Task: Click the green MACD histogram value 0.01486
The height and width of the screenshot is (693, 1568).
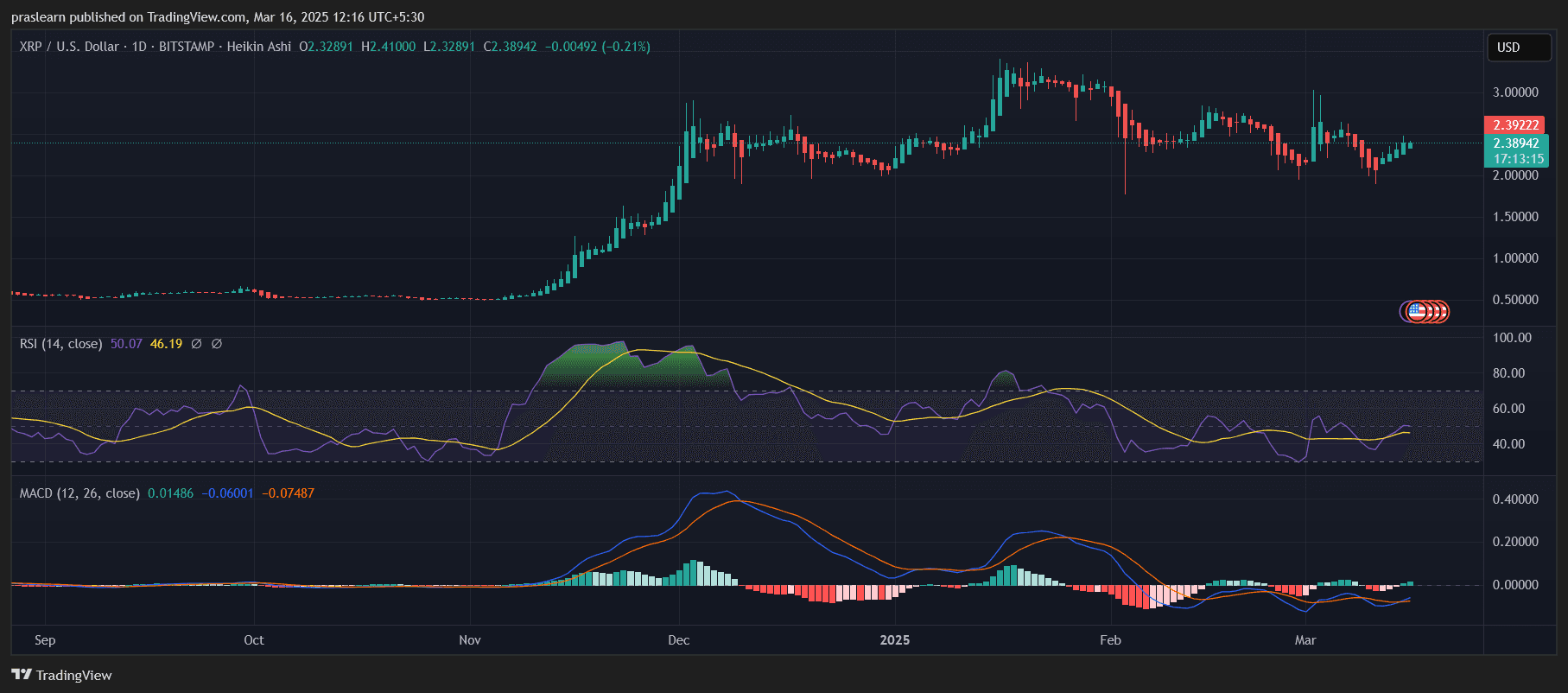Action: [x=170, y=493]
